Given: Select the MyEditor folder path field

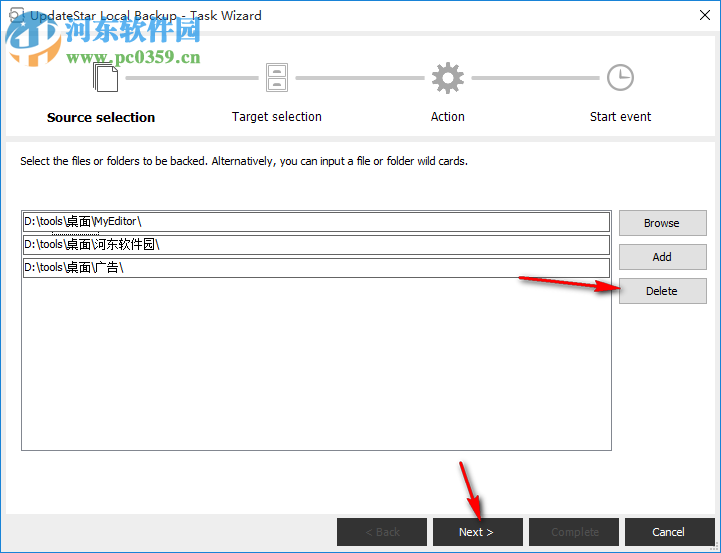Looking at the screenshot, I should (316, 222).
